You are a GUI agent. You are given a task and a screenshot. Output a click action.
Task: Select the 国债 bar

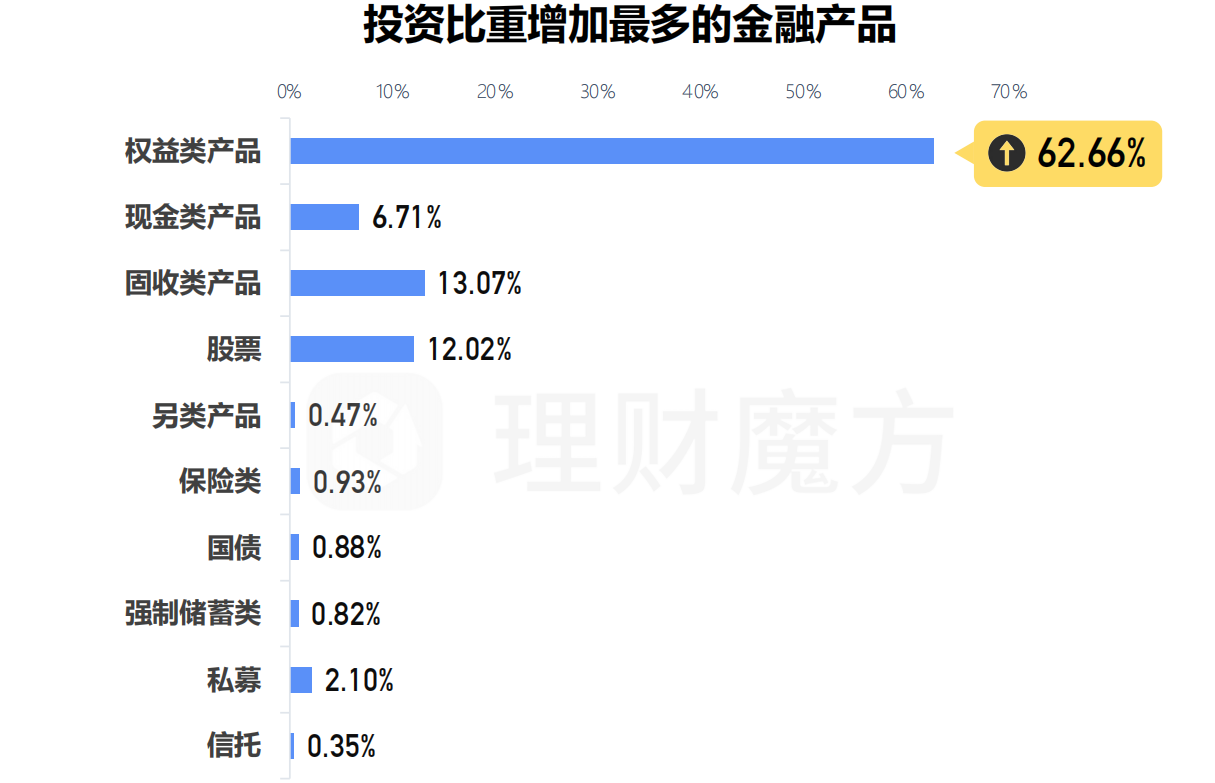[x=295, y=547]
